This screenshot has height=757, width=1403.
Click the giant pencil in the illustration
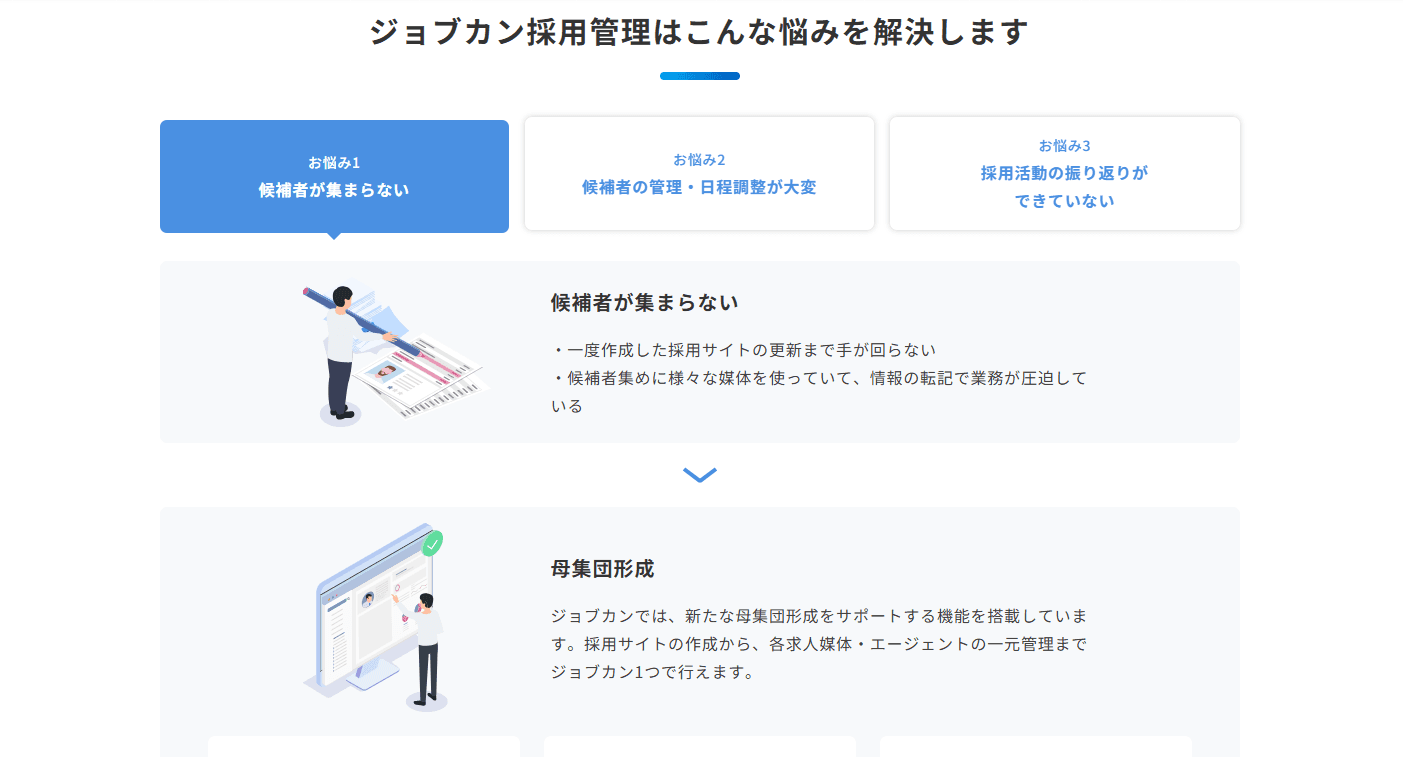click(360, 317)
